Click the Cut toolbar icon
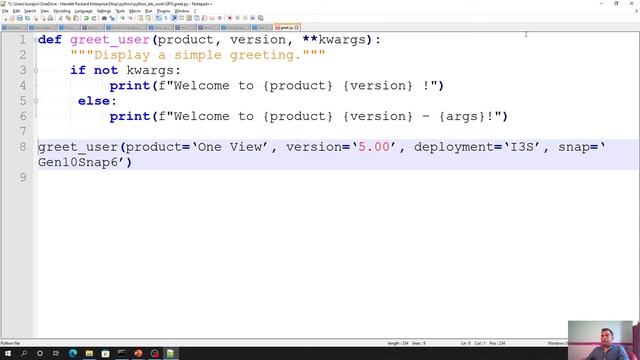640x360 pixels. (61, 18)
